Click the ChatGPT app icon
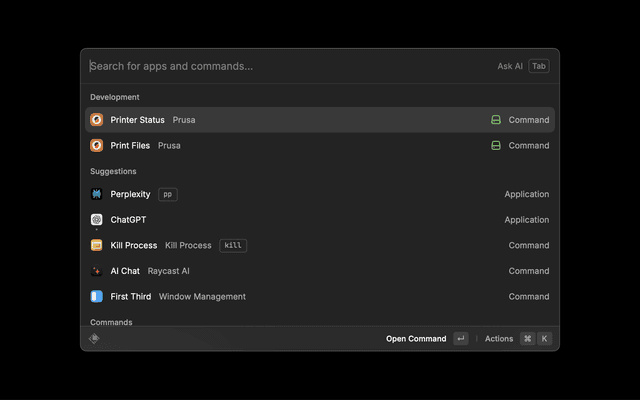 [x=97, y=220]
